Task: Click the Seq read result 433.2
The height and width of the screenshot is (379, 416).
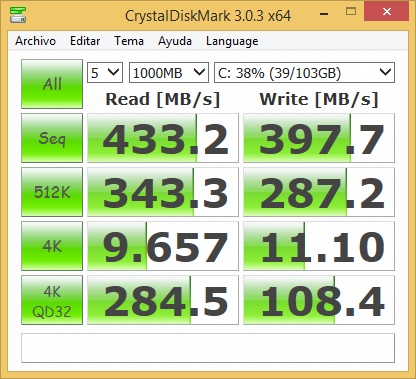Action: click(x=163, y=138)
